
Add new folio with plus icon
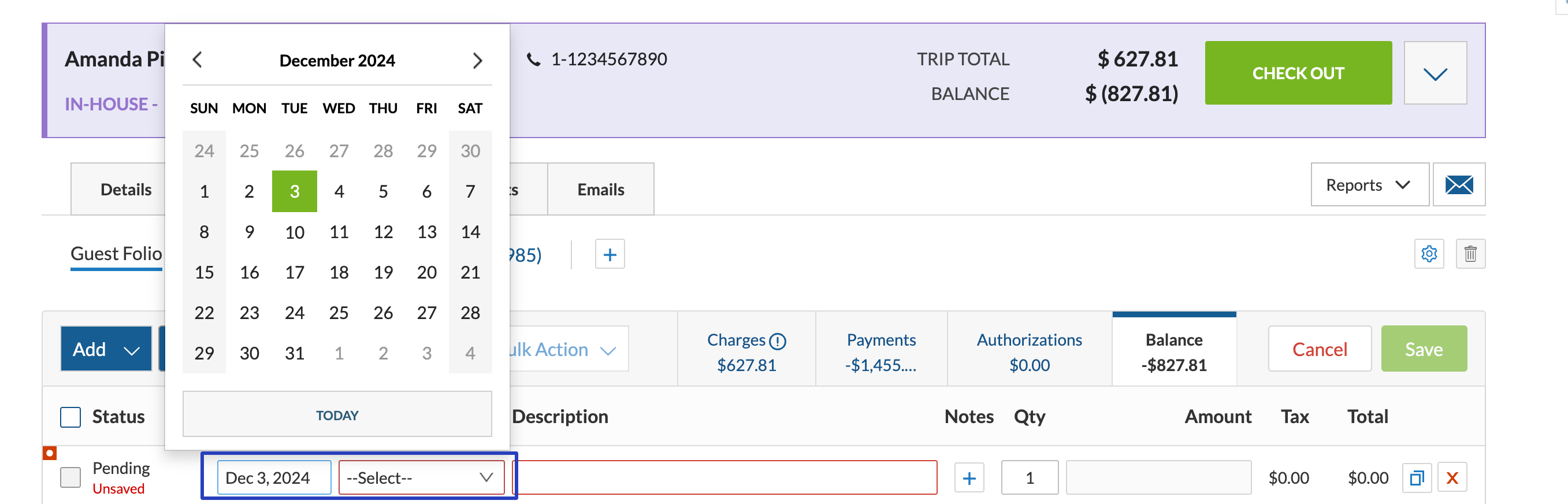[610, 254]
